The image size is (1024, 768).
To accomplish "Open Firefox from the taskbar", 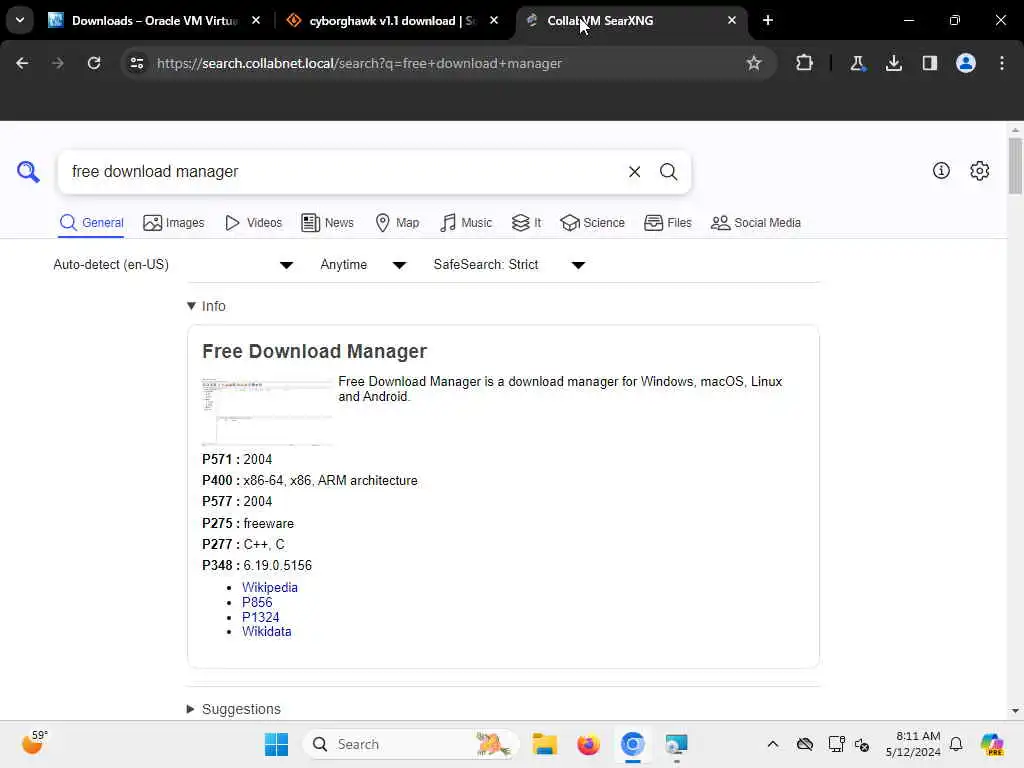I will tap(588, 744).
